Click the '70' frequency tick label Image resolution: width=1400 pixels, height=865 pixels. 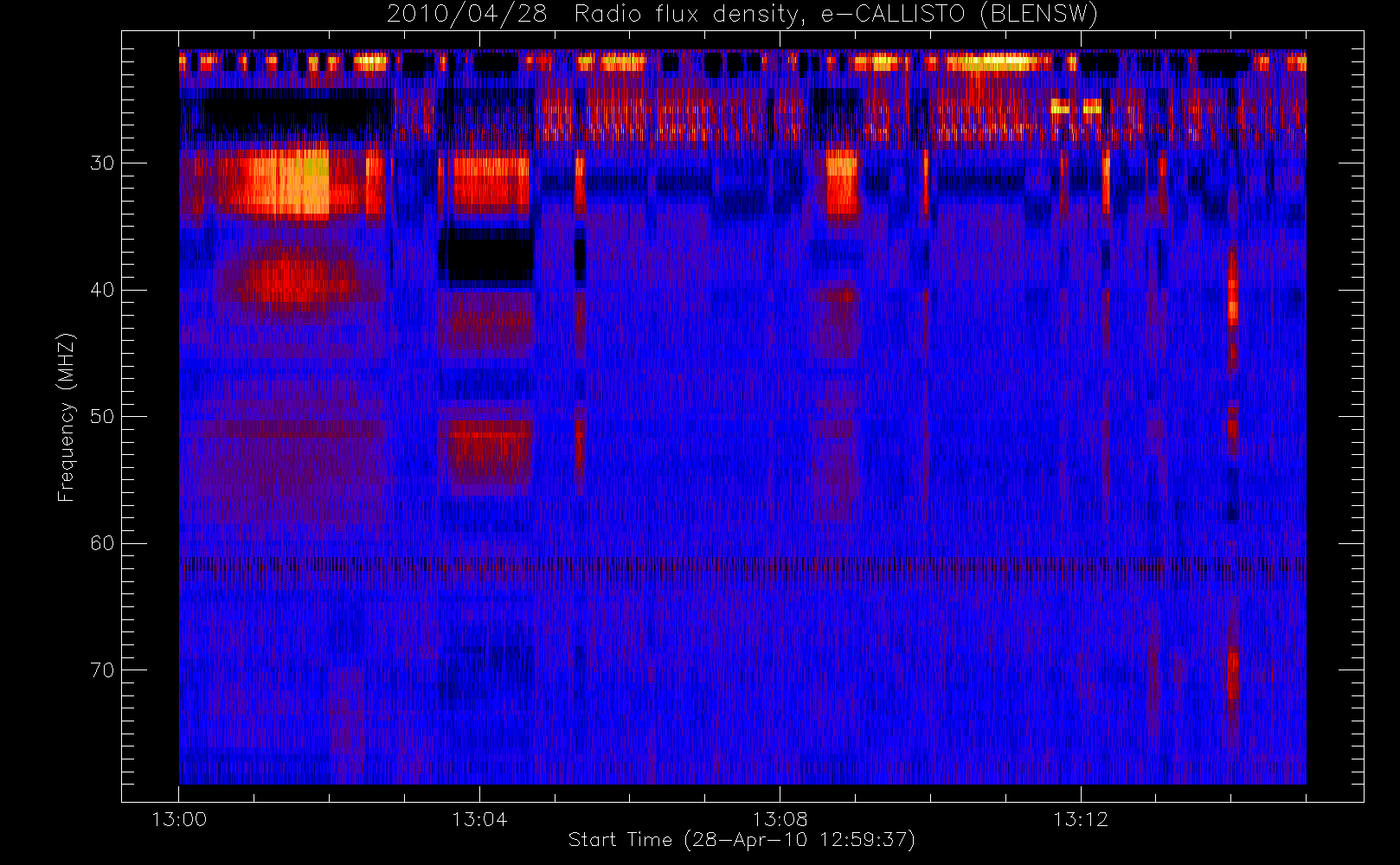pos(102,670)
